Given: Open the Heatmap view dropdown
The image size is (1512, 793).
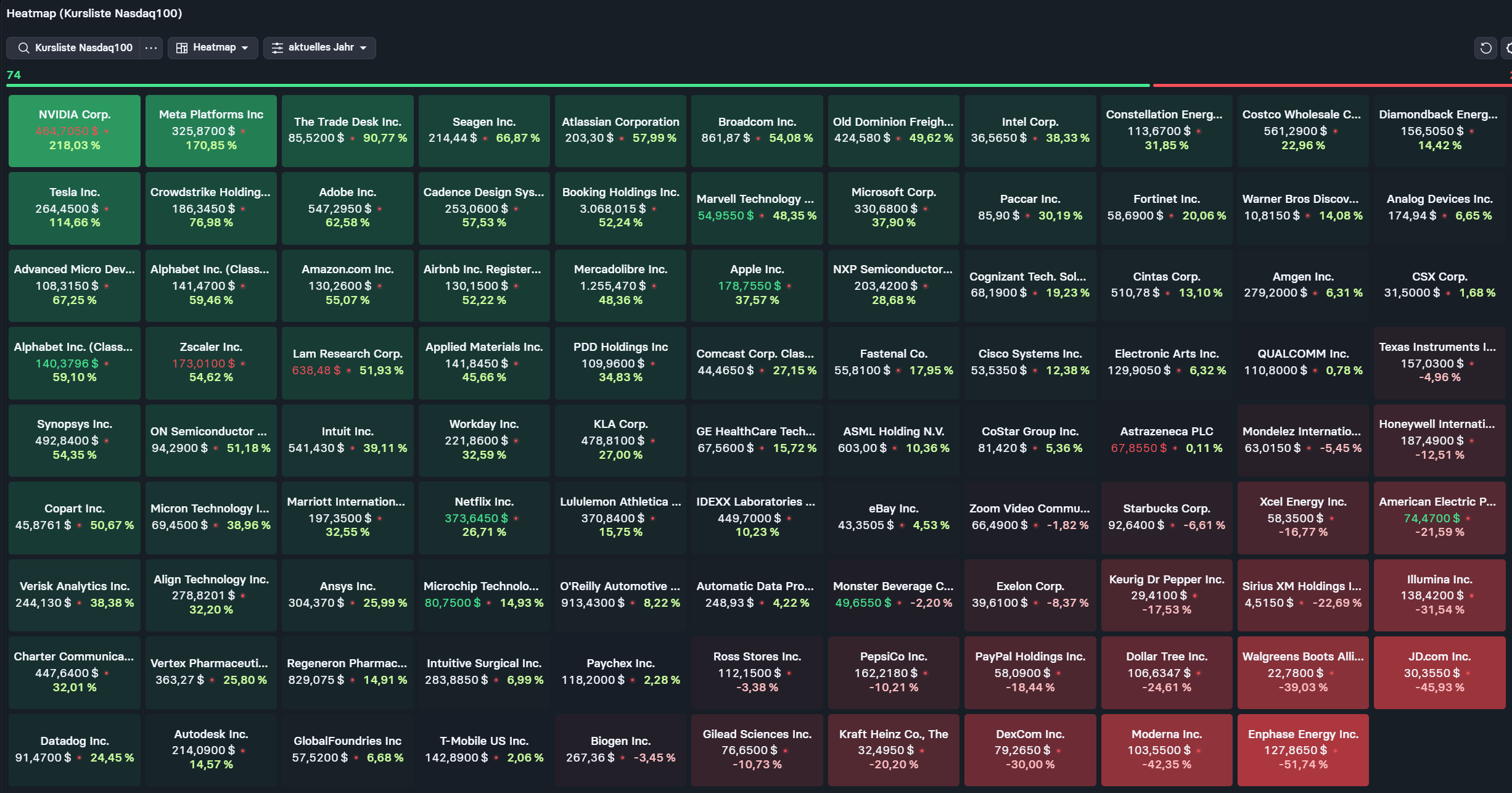Looking at the screenshot, I should (x=213, y=47).
